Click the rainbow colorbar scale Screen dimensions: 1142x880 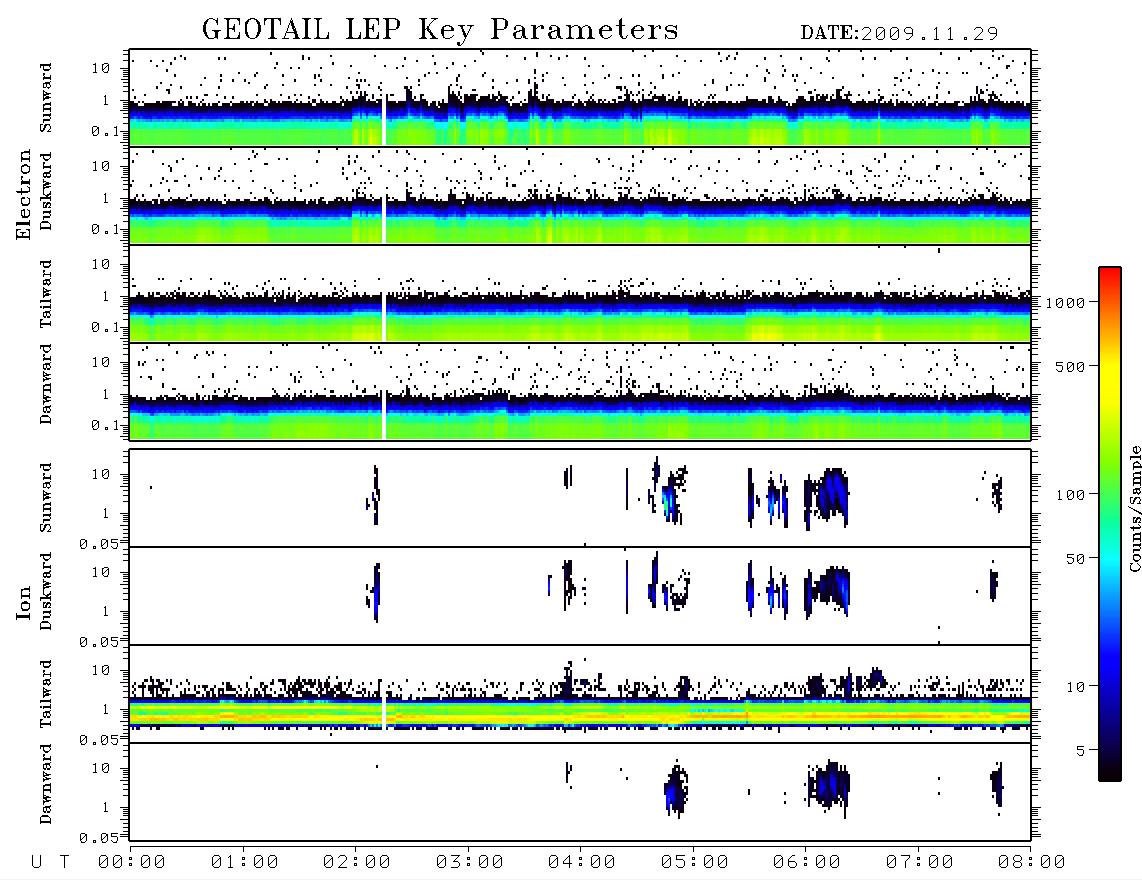[x=1110, y=524]
